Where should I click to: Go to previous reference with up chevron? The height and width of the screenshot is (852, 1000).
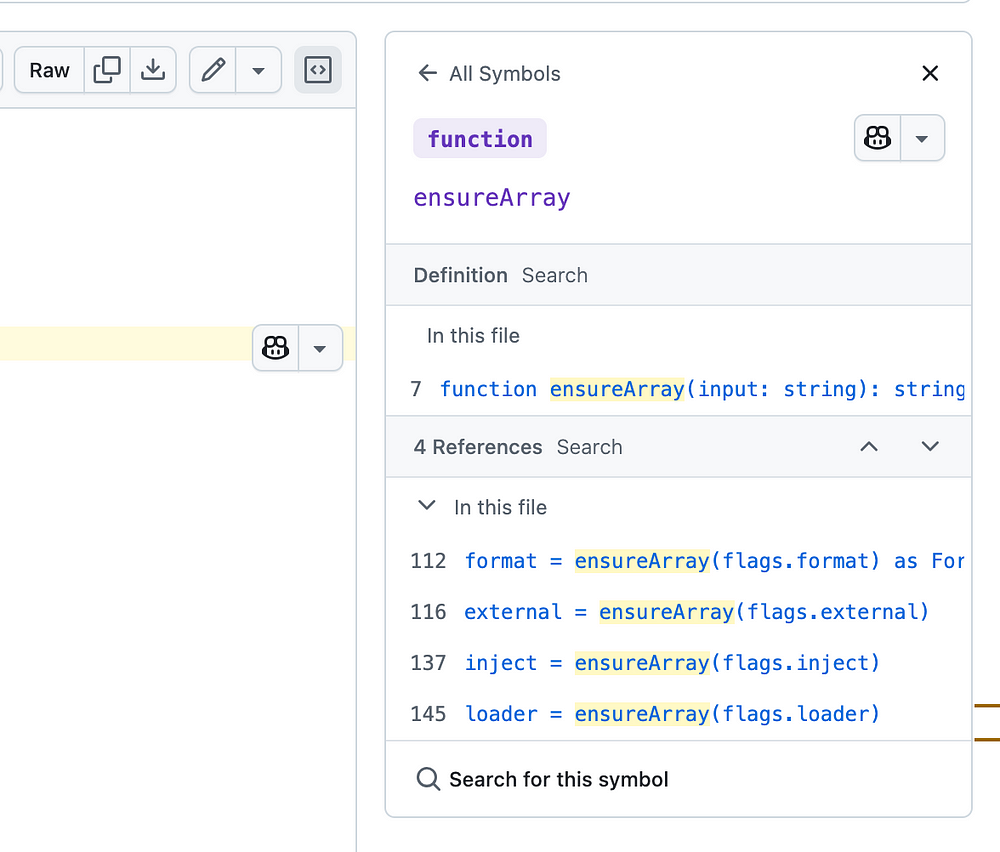click(869, 446)
